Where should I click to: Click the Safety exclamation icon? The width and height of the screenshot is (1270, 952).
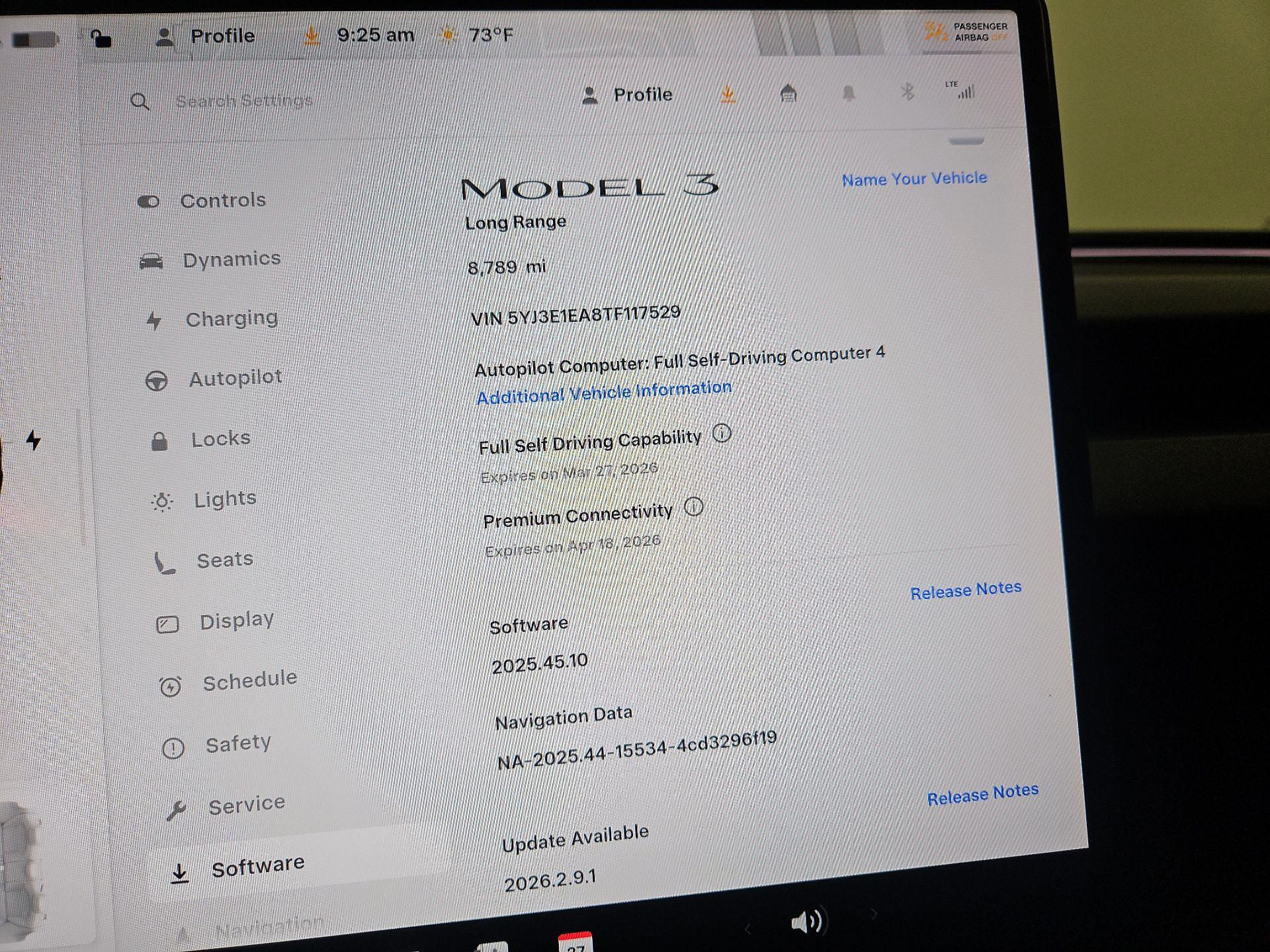point(173,748)
